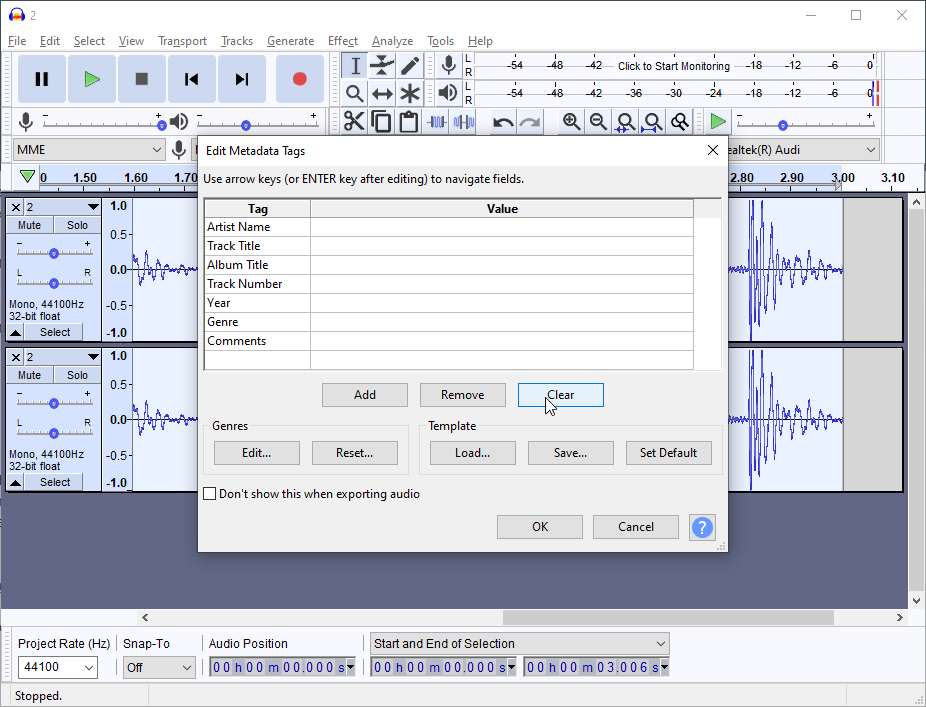Click the blue help question mark button
Viewport: 926px width, 707px height.
[702, 527]
